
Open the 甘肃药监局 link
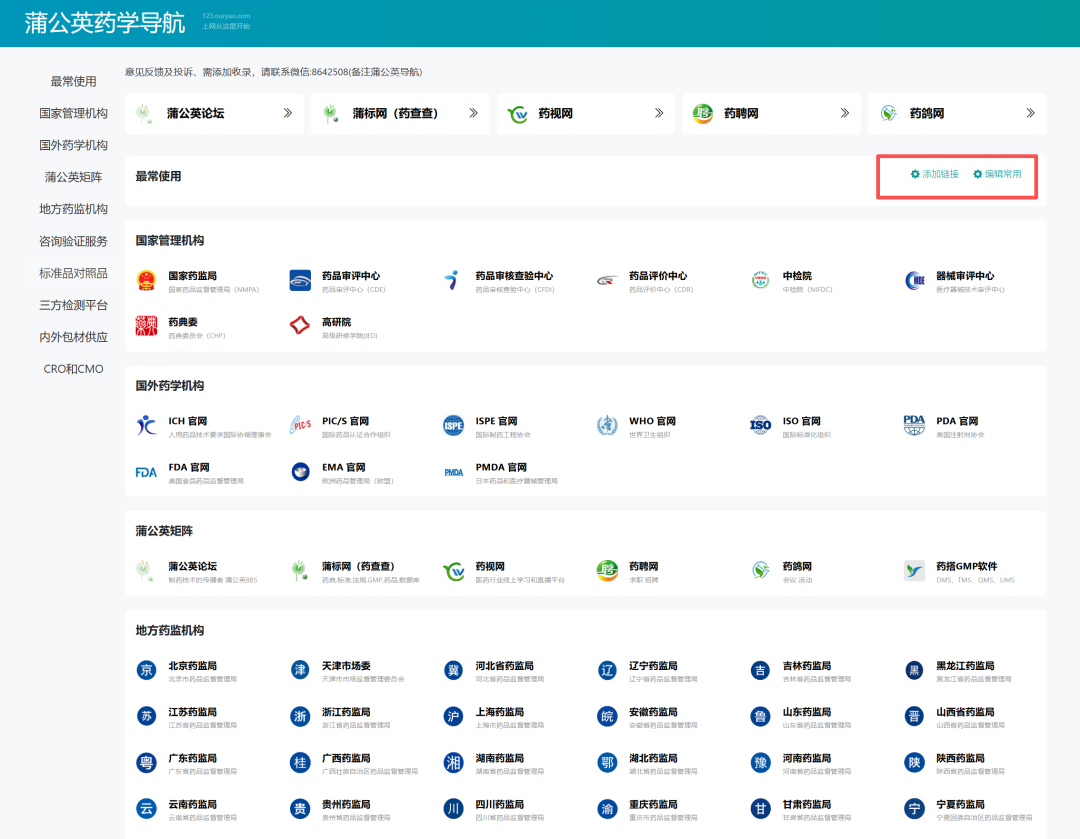click(807, 804)
